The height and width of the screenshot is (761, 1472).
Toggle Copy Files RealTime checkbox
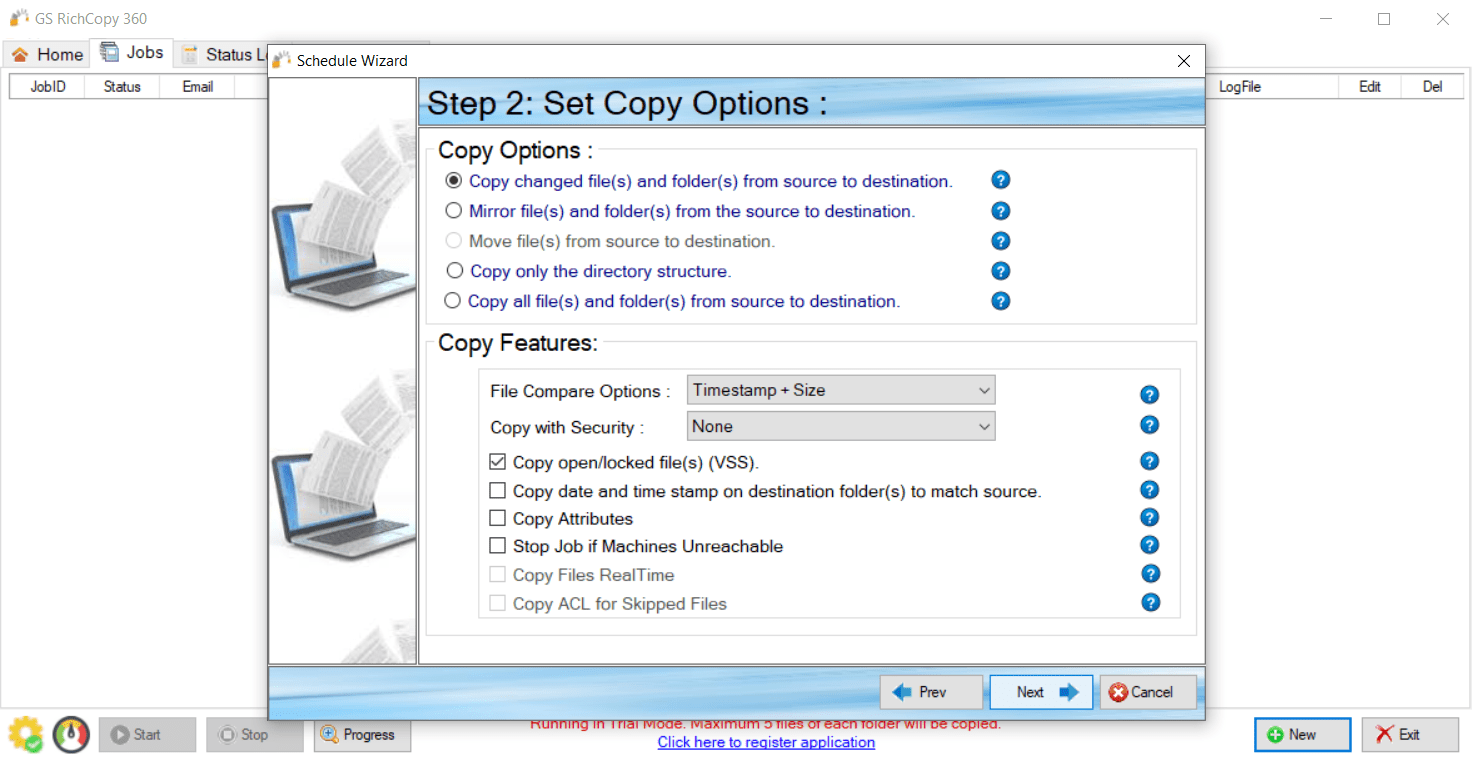point(497,575)
